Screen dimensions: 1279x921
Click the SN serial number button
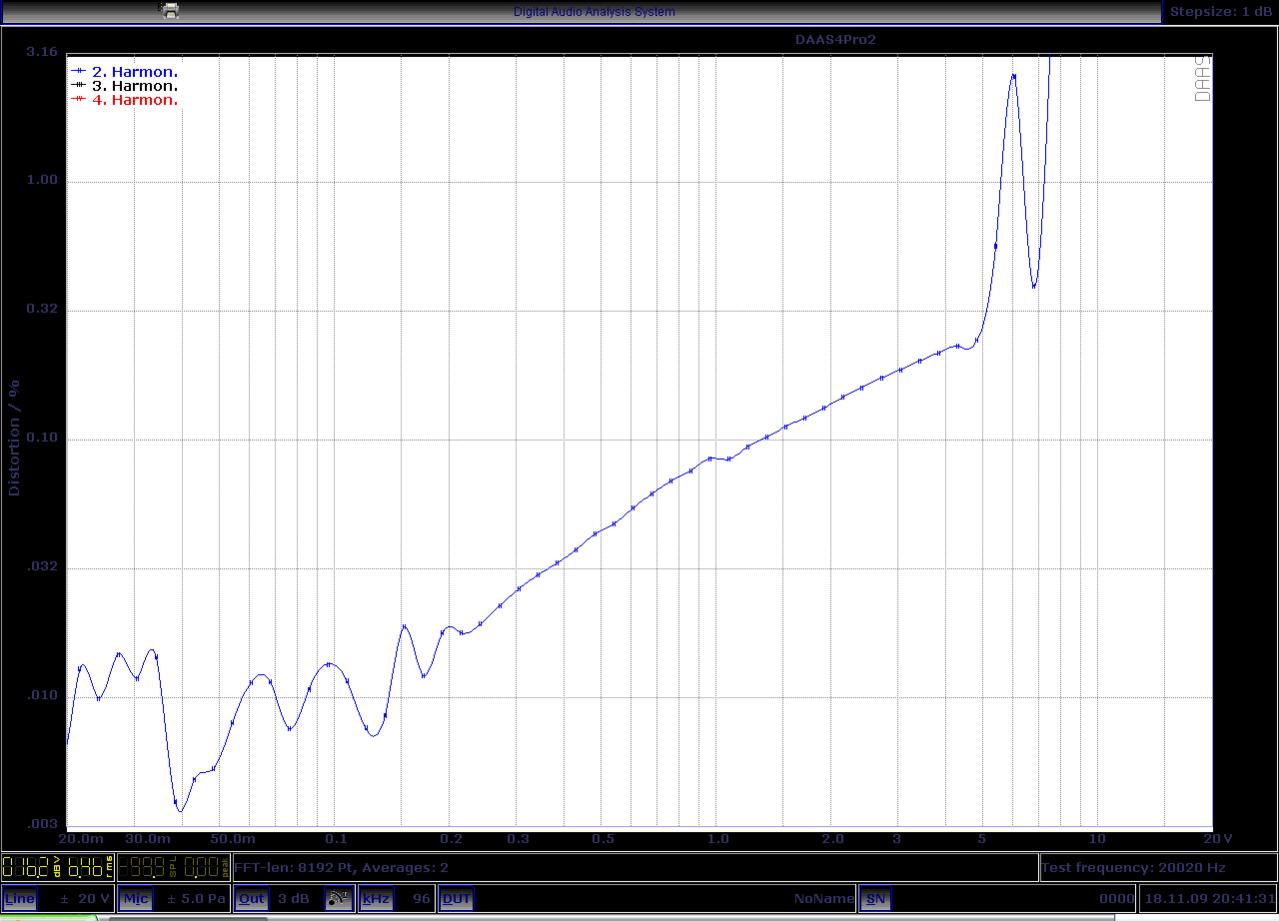(x=875, y=899)
